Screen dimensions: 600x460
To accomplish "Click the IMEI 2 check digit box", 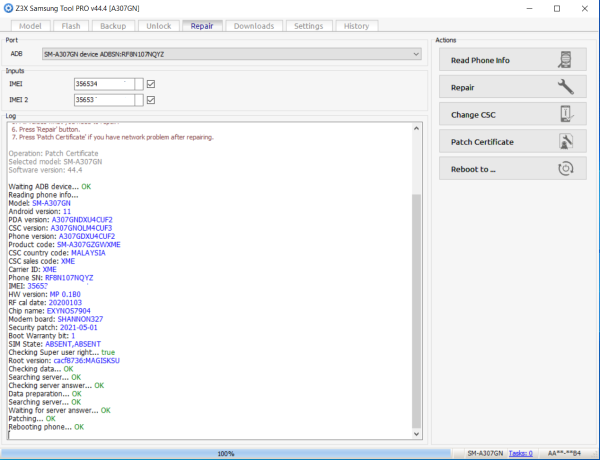I will click(139, 100).
